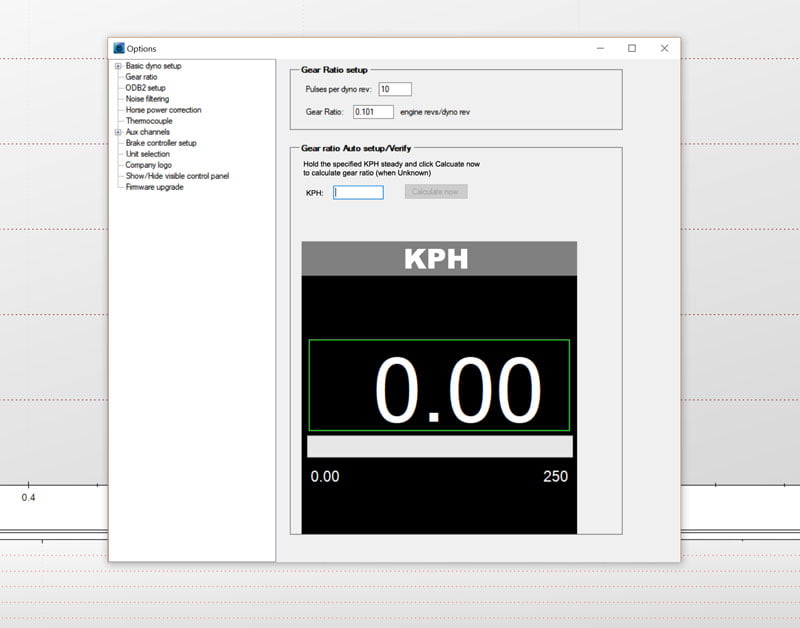Click the engine revs/dyno rev label
Screen dimensions: 800x628
click(x=435, y=112)
